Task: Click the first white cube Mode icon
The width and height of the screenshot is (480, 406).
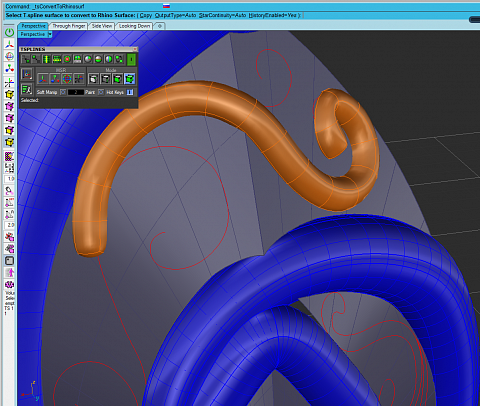Action: click(x=93, y=79)
